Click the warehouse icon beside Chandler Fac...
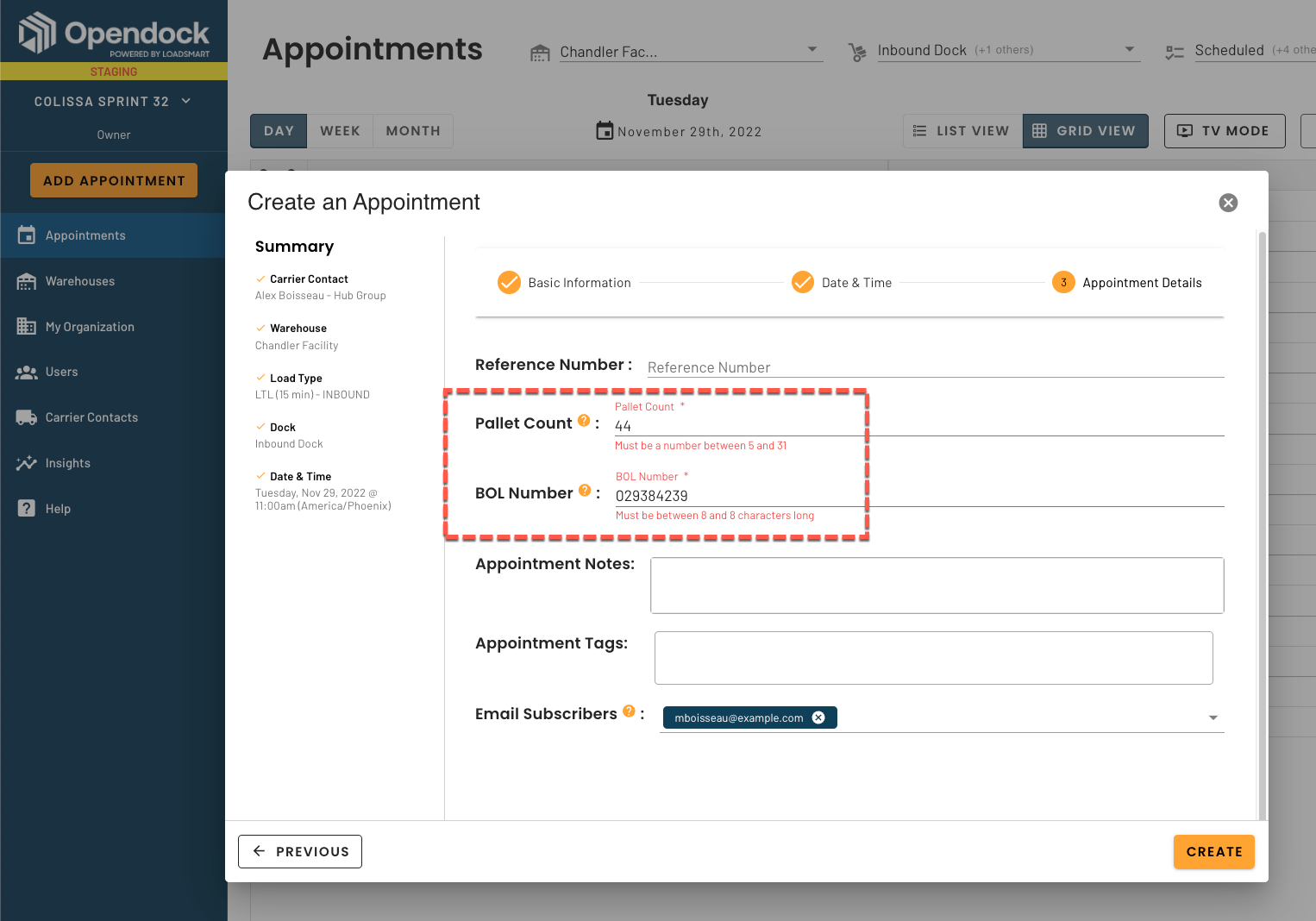The image size is (1316, 921). 540,53
